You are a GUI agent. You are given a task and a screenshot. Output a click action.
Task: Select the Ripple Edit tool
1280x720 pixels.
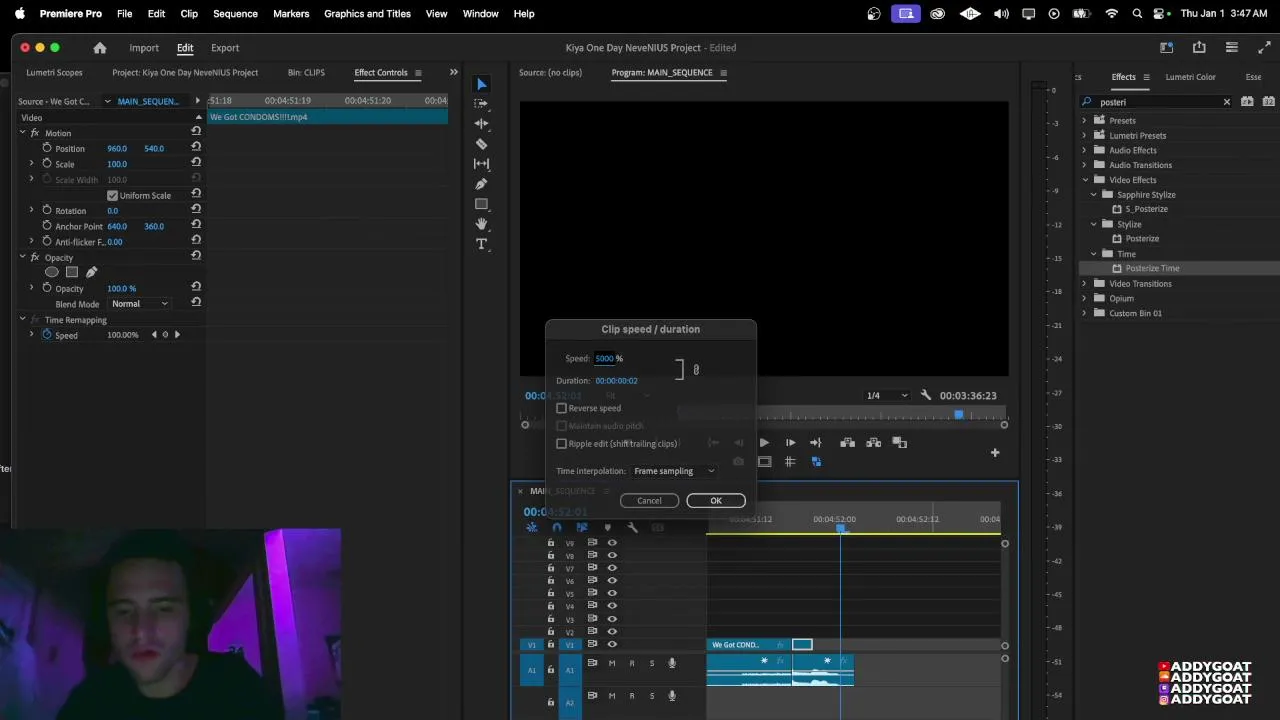tap(481, 124)
